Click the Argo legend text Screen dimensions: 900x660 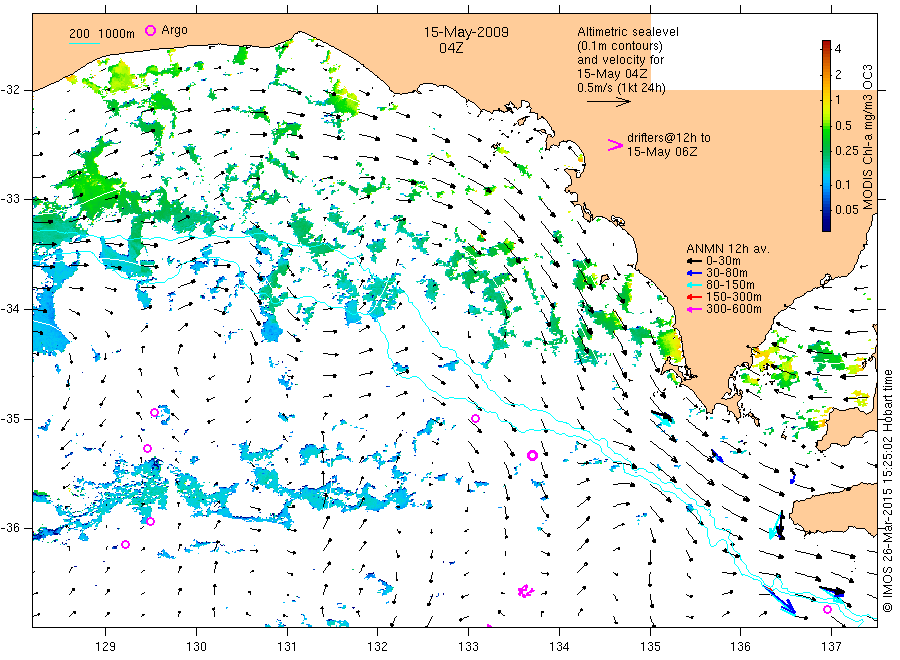(174, 30)
